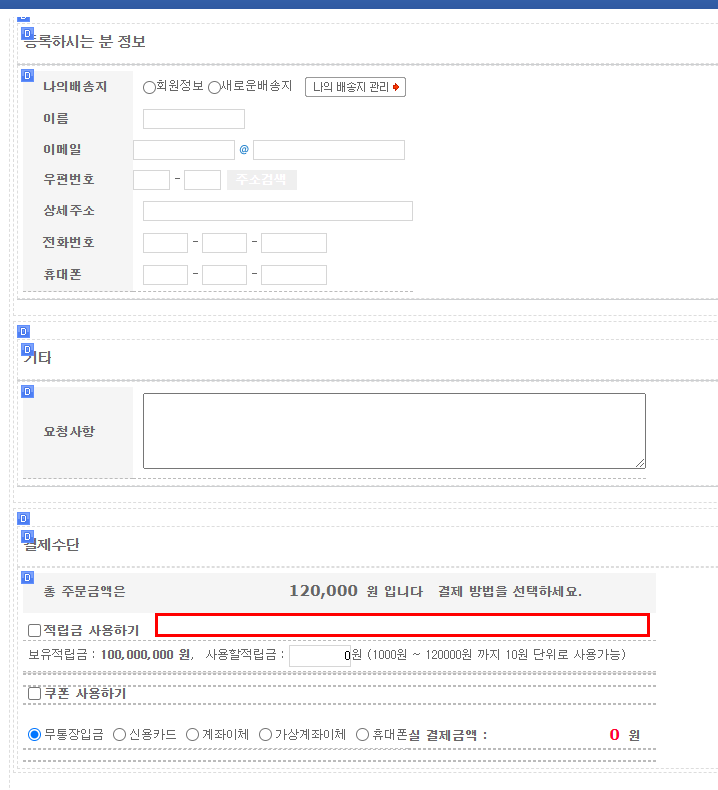Screen dimensions: 718x790
Task: Click the 상세주소 input field
Action: pos(277,211)
